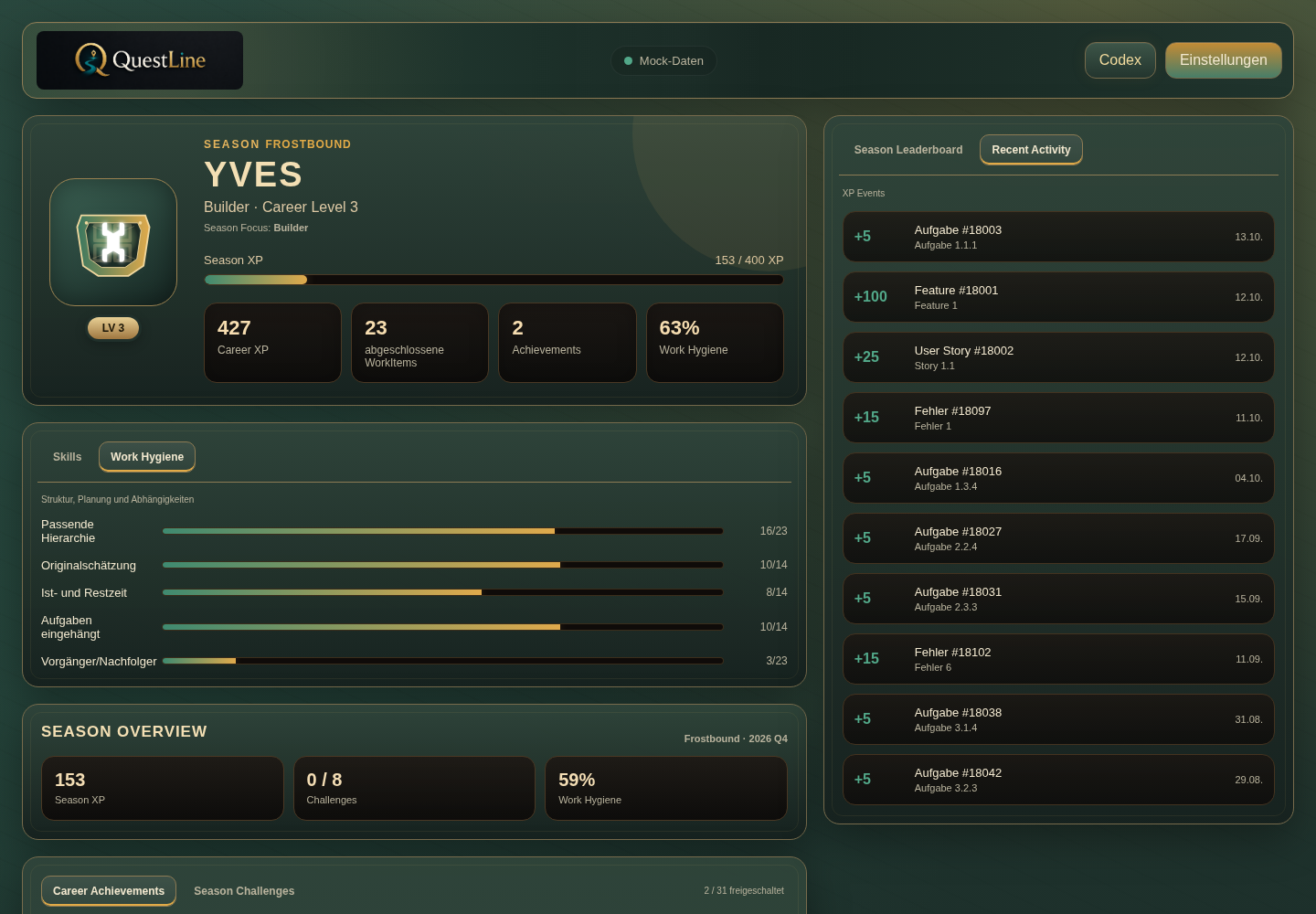Click the Season XP progress bar

[x=493, y=280]
